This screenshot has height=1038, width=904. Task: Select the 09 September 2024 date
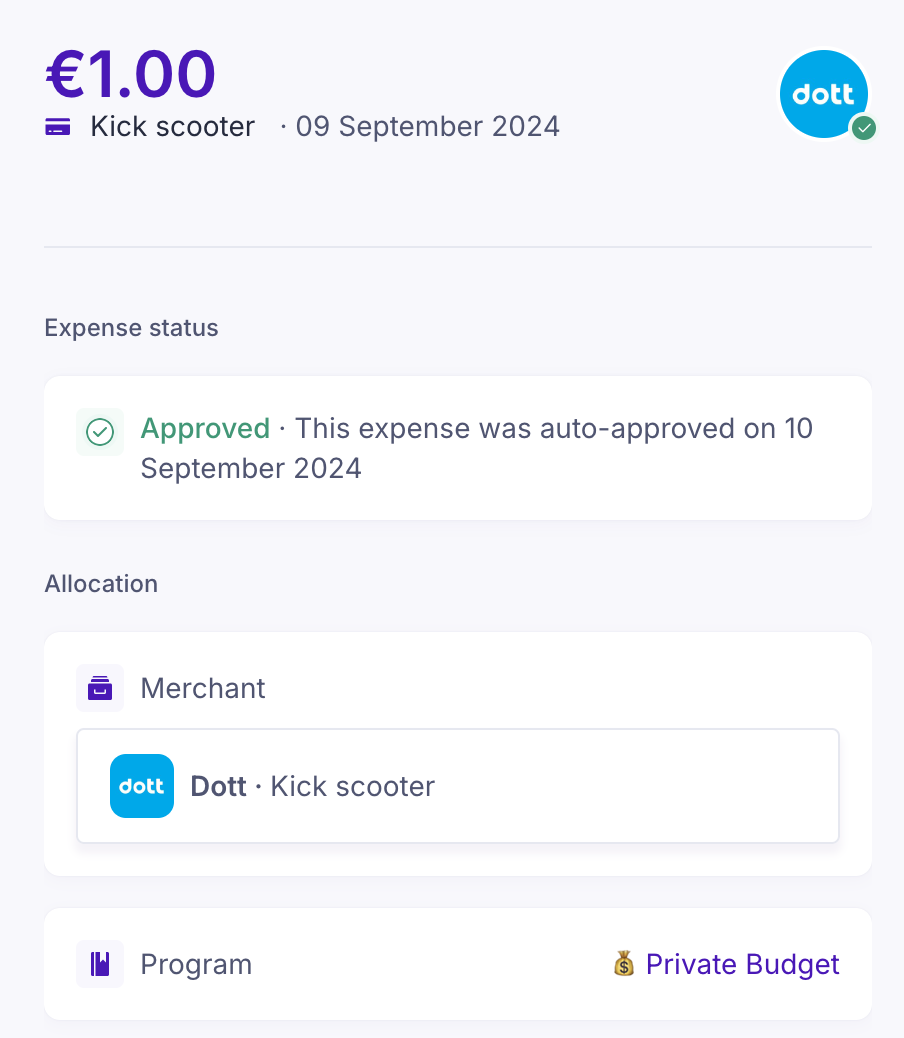tap(427, 127)
